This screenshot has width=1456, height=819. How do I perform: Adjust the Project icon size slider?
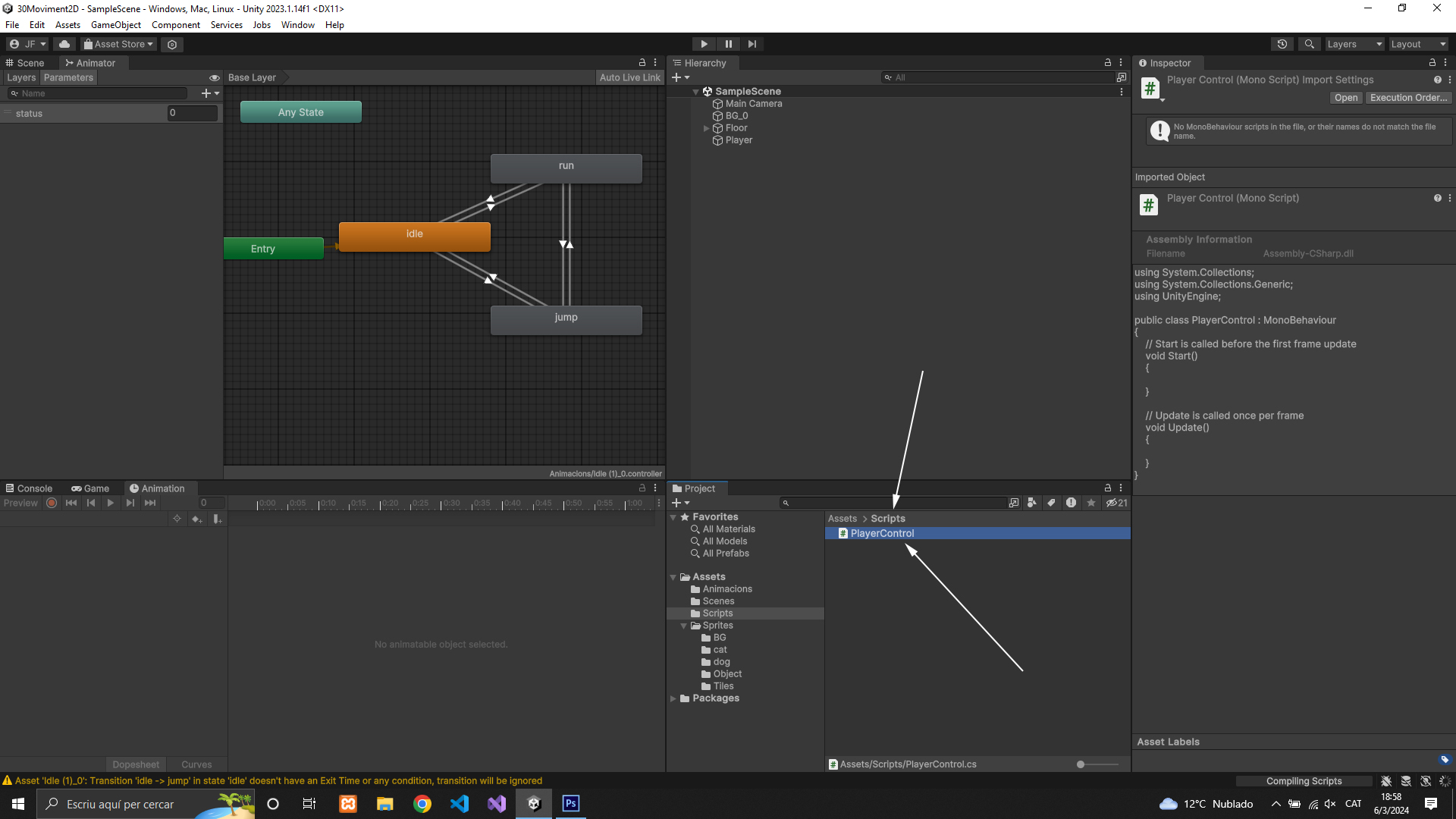click(1081, 764)
